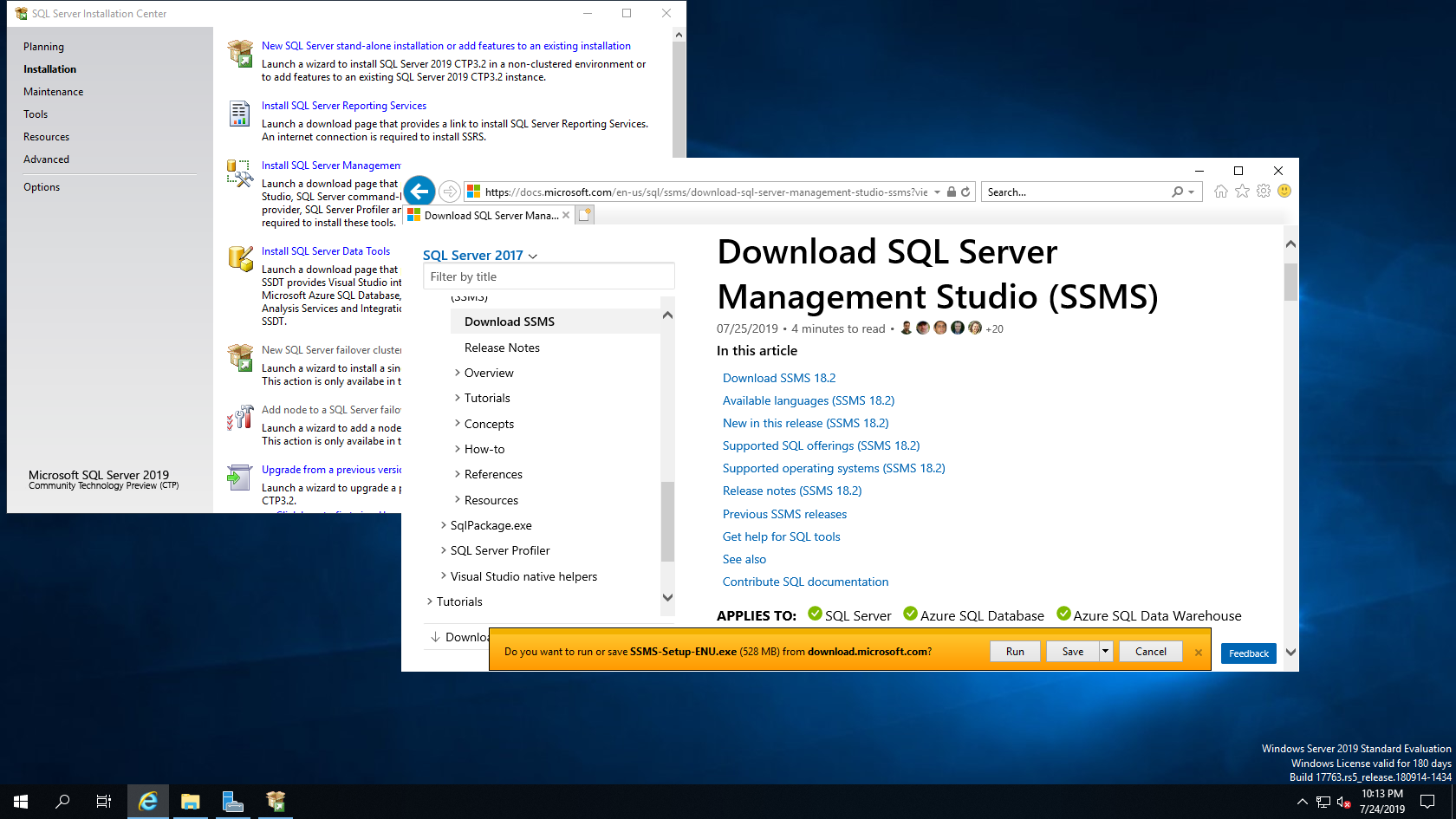This screenshot has height=819, width=1456.
Task: Click the stand-alone installation box icon
Action: (240, 54)
